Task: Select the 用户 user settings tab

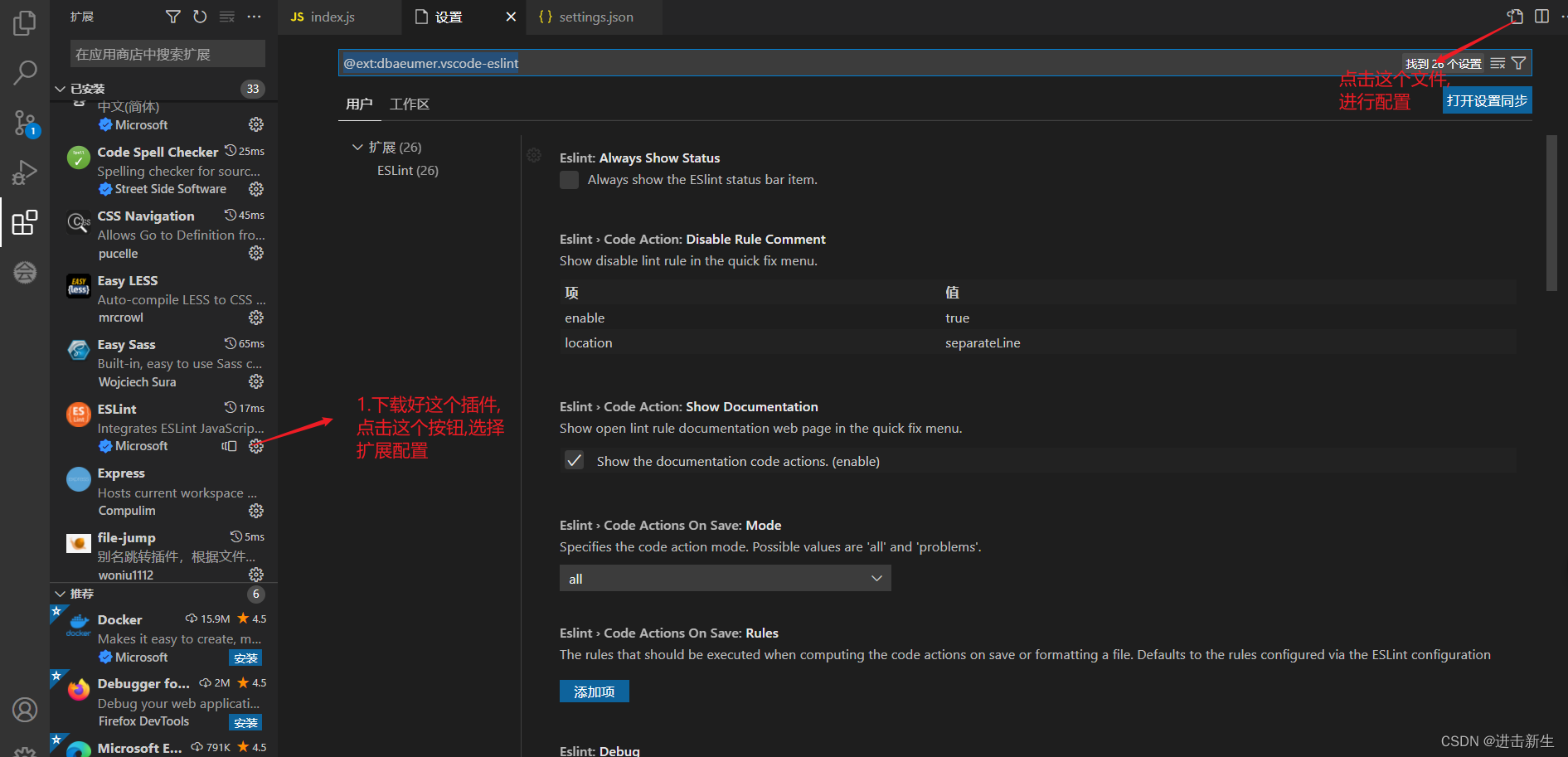Action: (x=359, y=104)
